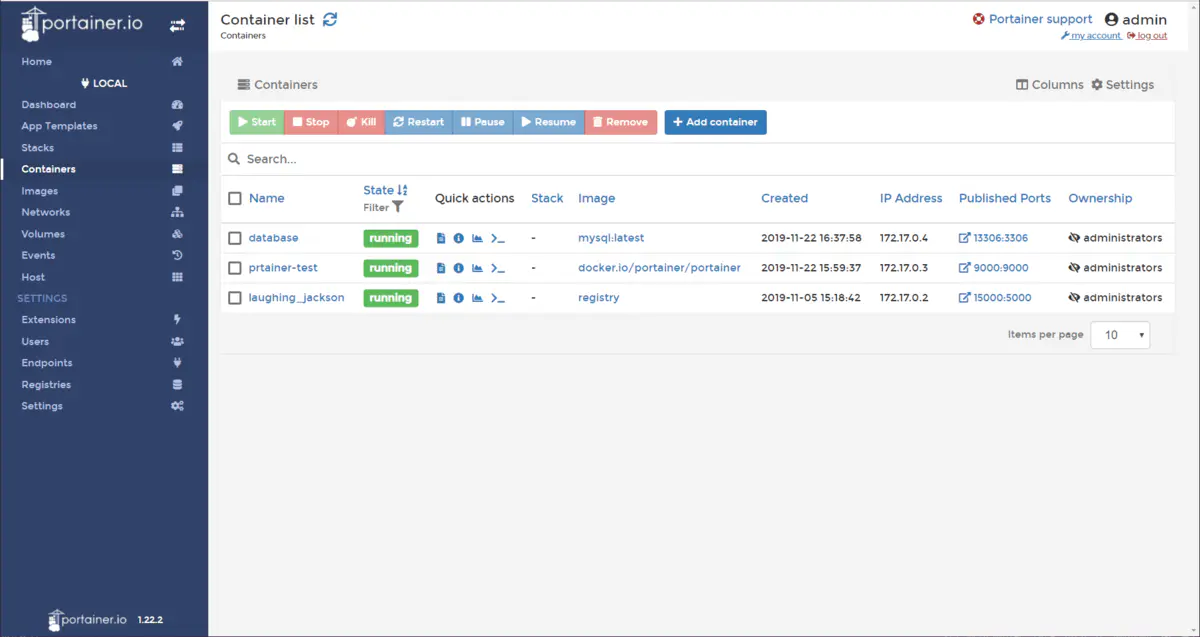This screenshot has height=637, width=1200.
Task: Open the my account link
Action: pos(1091,36)
